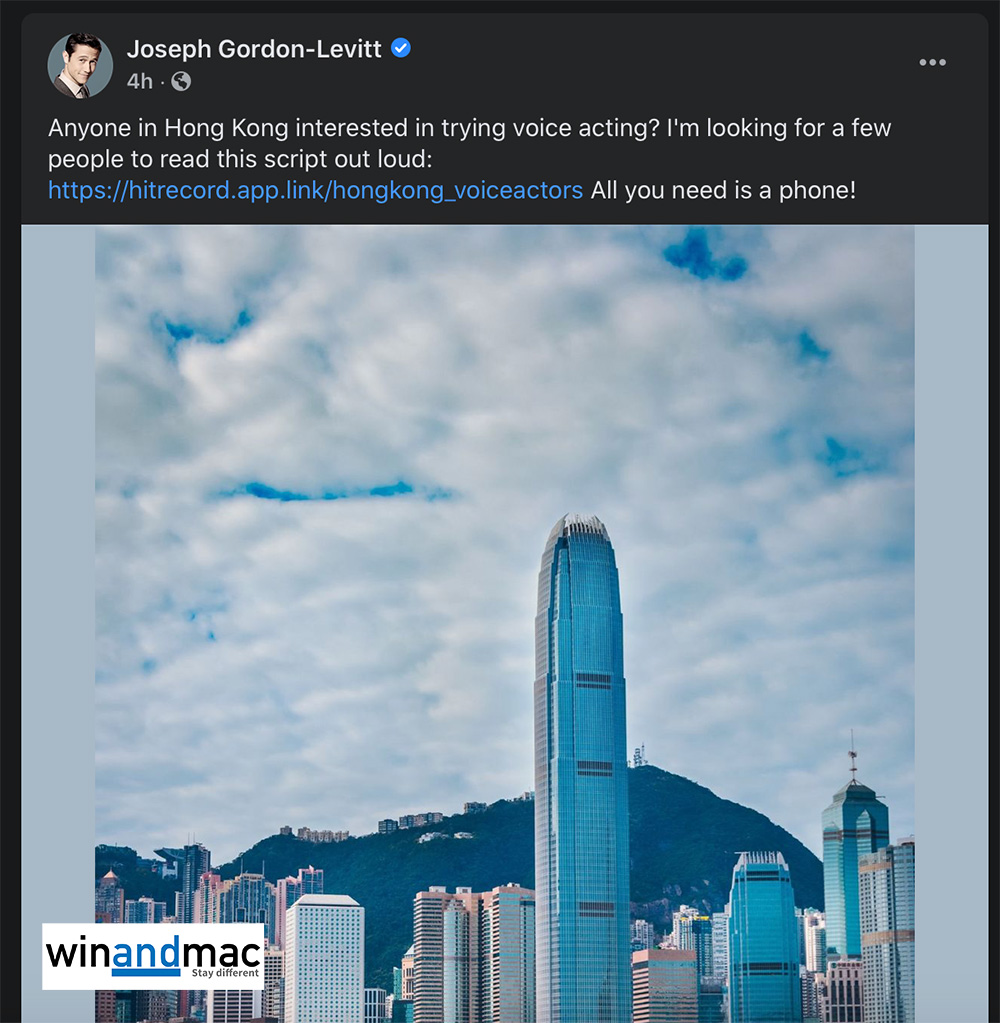The height and width of the screenshot is (1023, 1000).
Task: Open the 4h post timestamp
Action: [140, 82]
